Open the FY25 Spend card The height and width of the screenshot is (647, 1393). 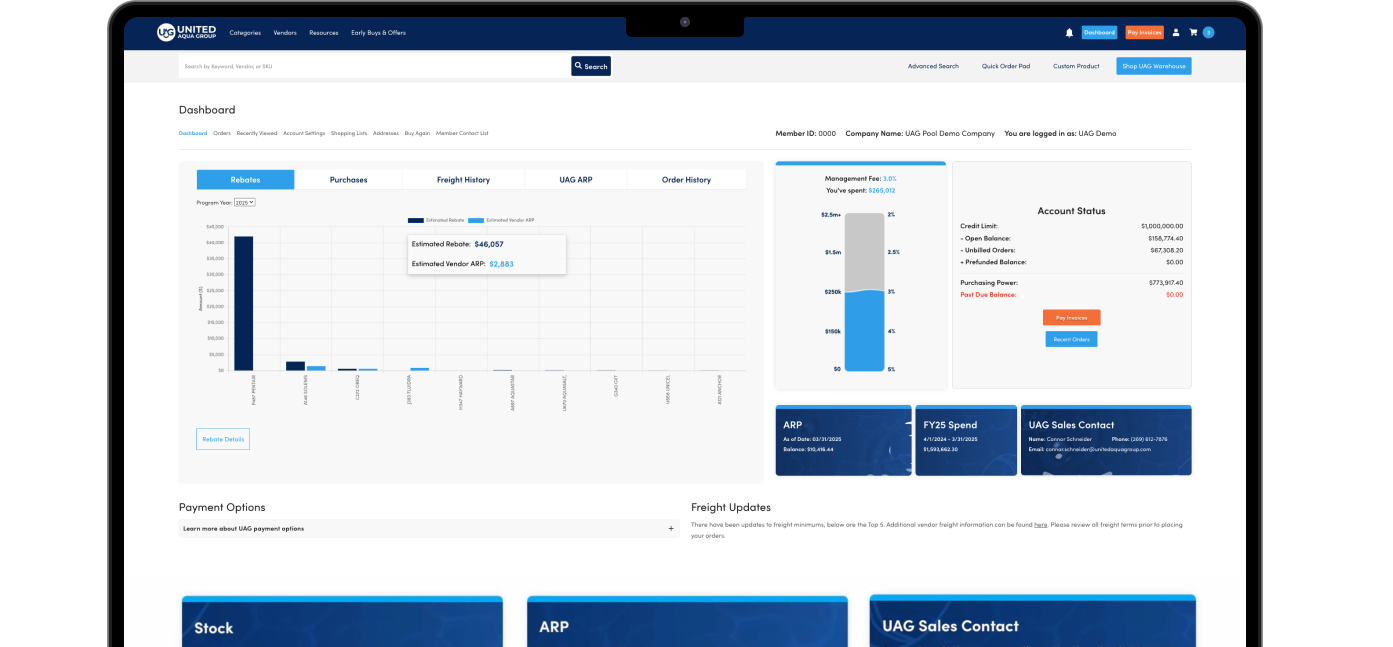[966, 440]
